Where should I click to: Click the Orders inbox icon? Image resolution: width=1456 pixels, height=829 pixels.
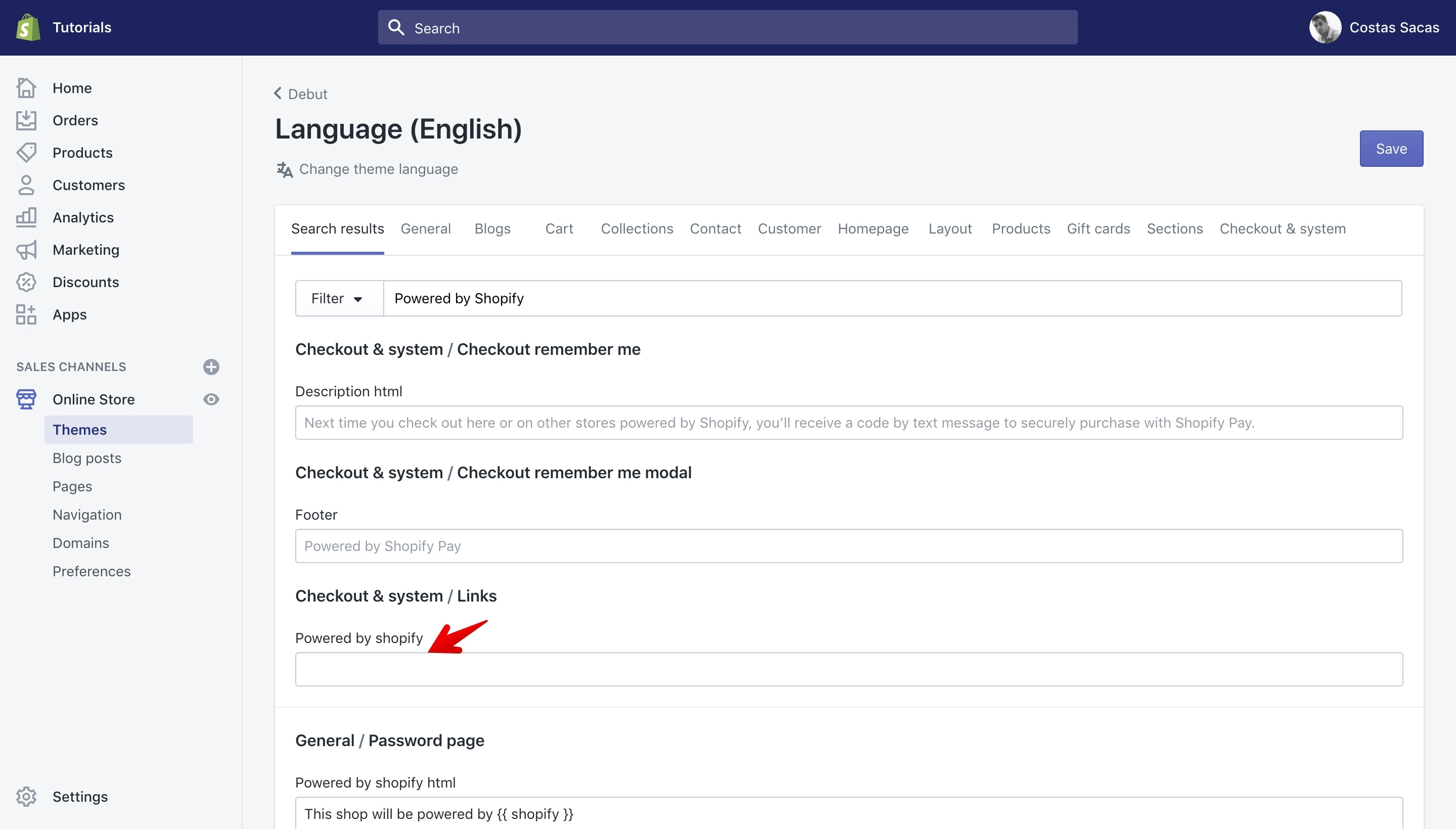[26, 120]
